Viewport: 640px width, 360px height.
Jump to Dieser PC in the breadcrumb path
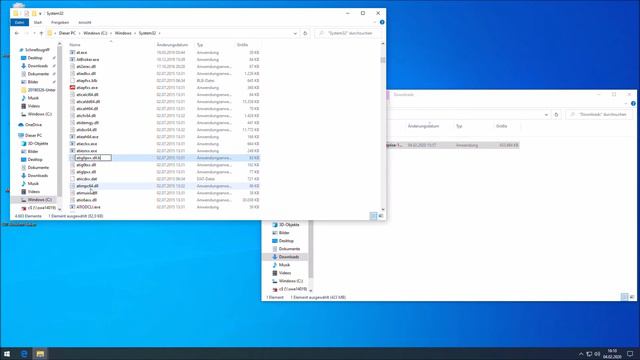click(67, 33)
